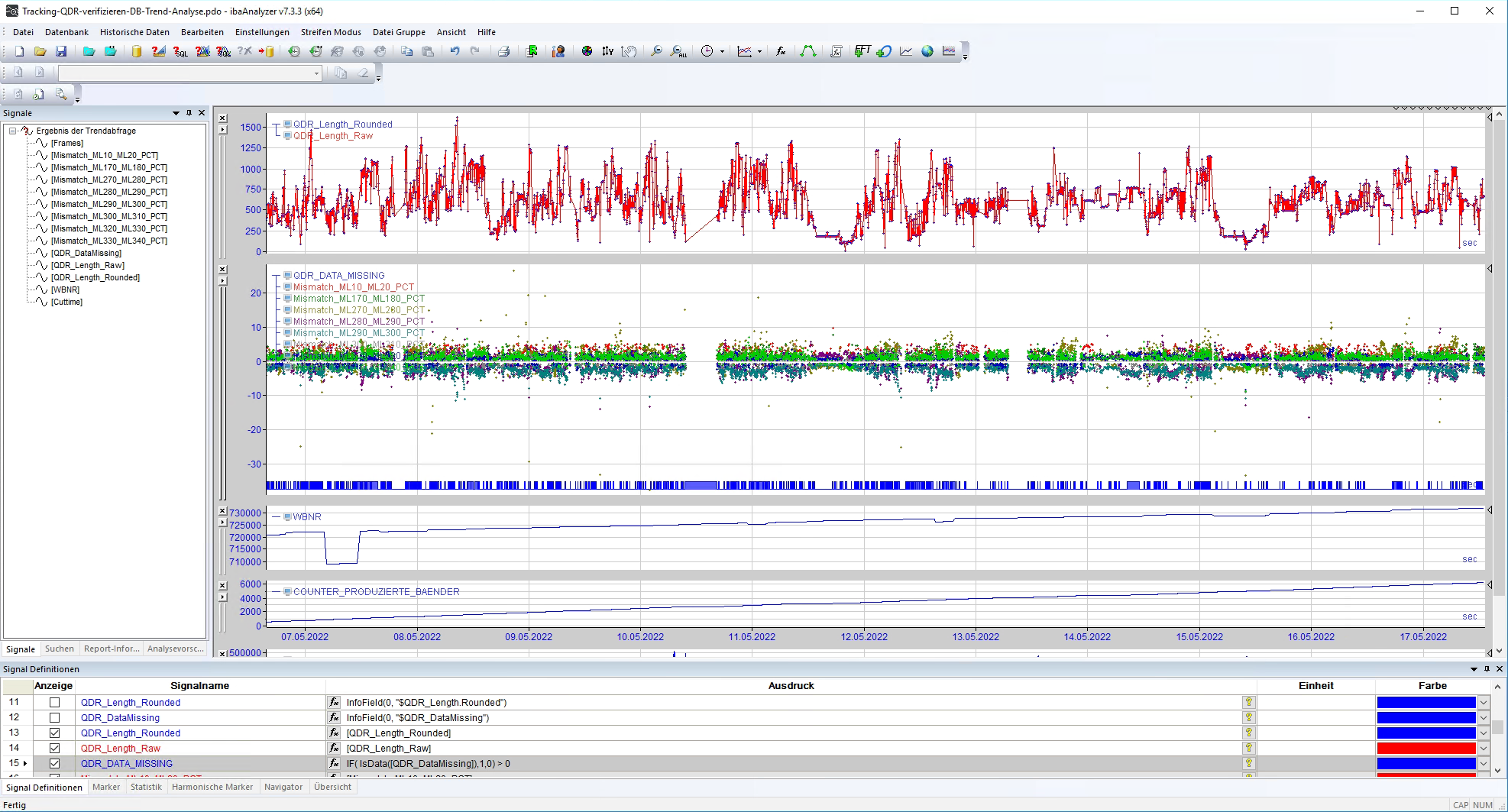Switch to the Harmonische Marker tab
Image resolution: width=1508 pixels, height=812 pixels.
point(212,787)
